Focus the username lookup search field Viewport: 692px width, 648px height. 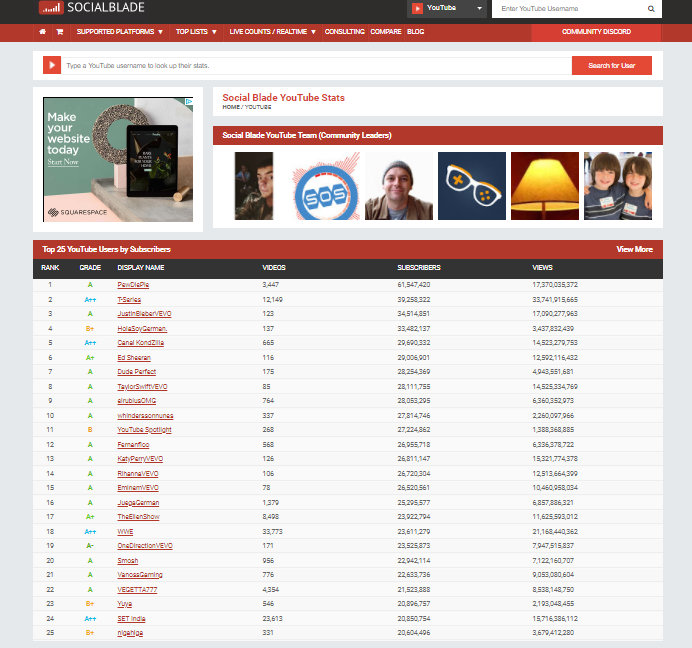[316, 65]
